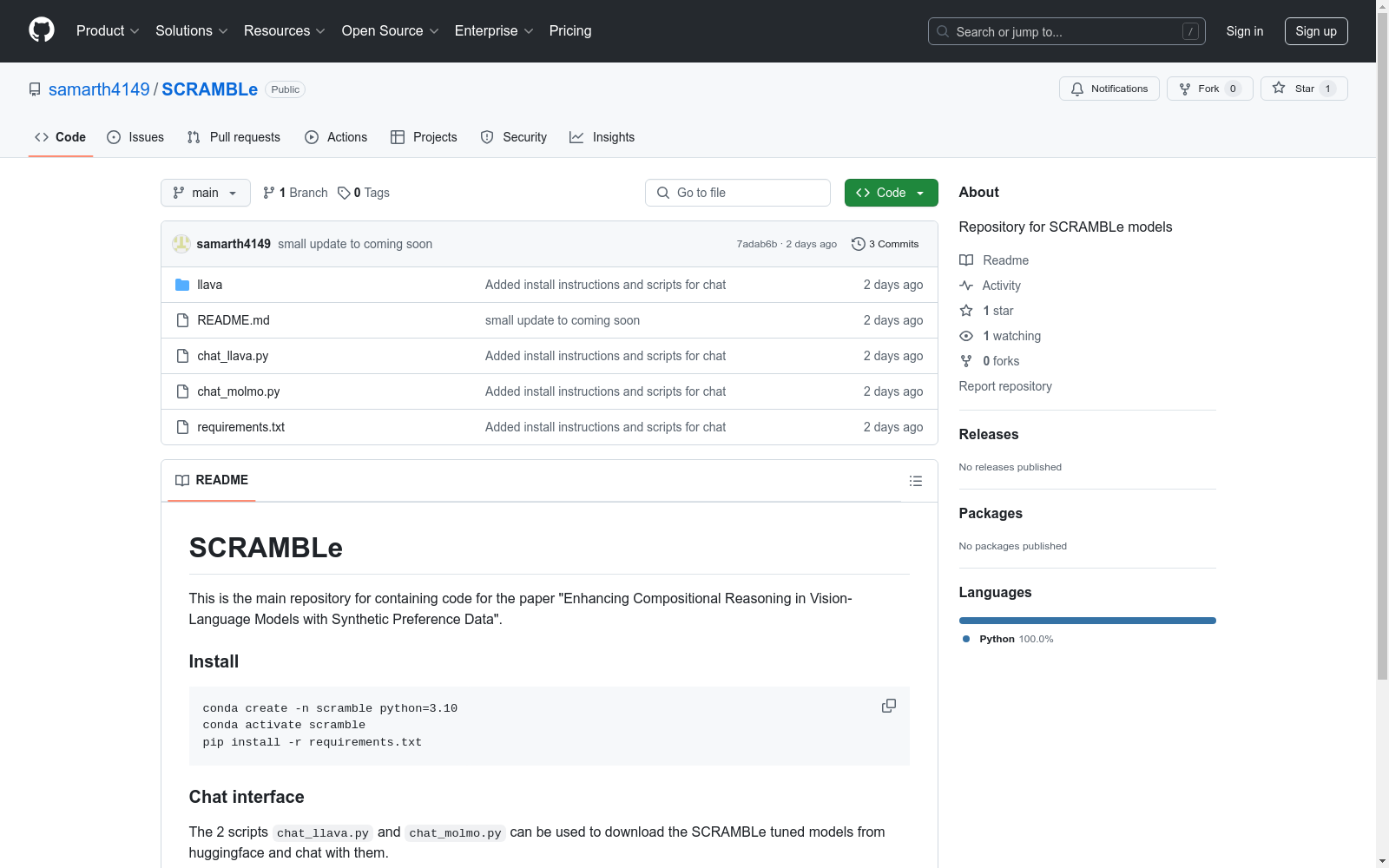Click the Sign up button
1389x868 pixels.
[x=1316, y=31]
